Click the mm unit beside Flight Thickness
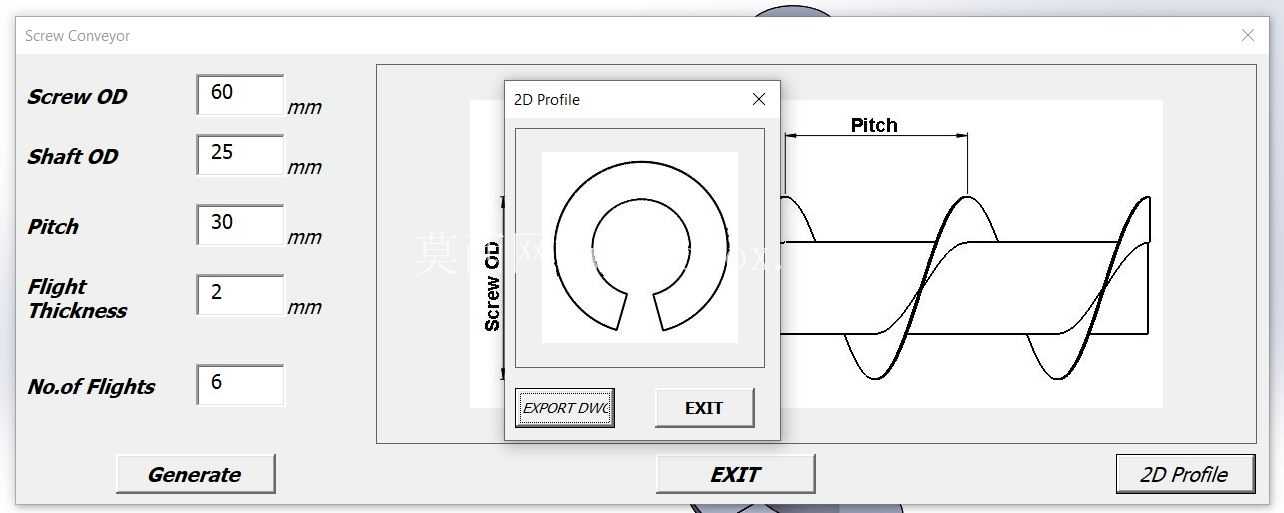 click(305, 308)
